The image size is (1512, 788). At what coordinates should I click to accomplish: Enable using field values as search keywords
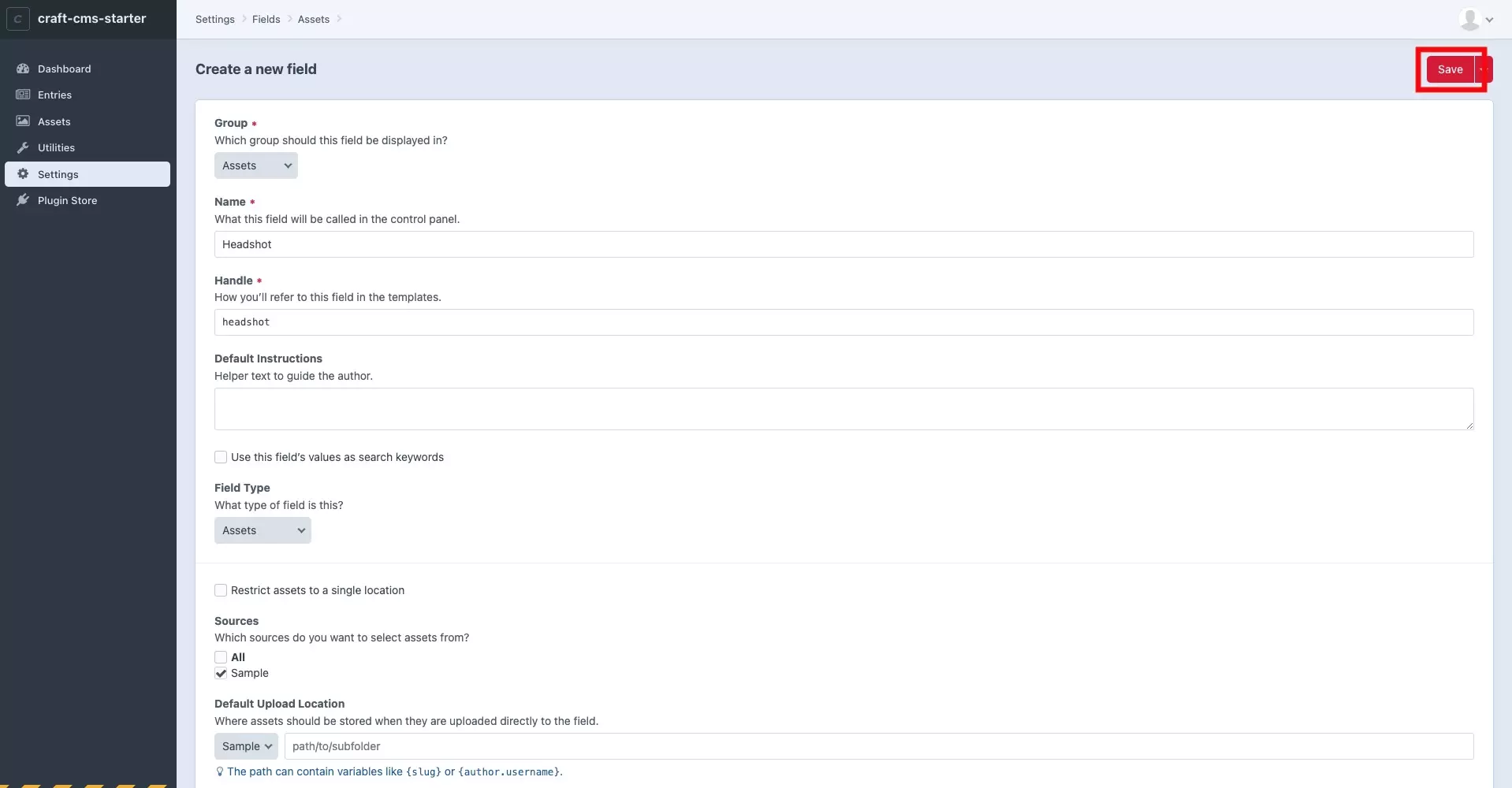[221, 457]
